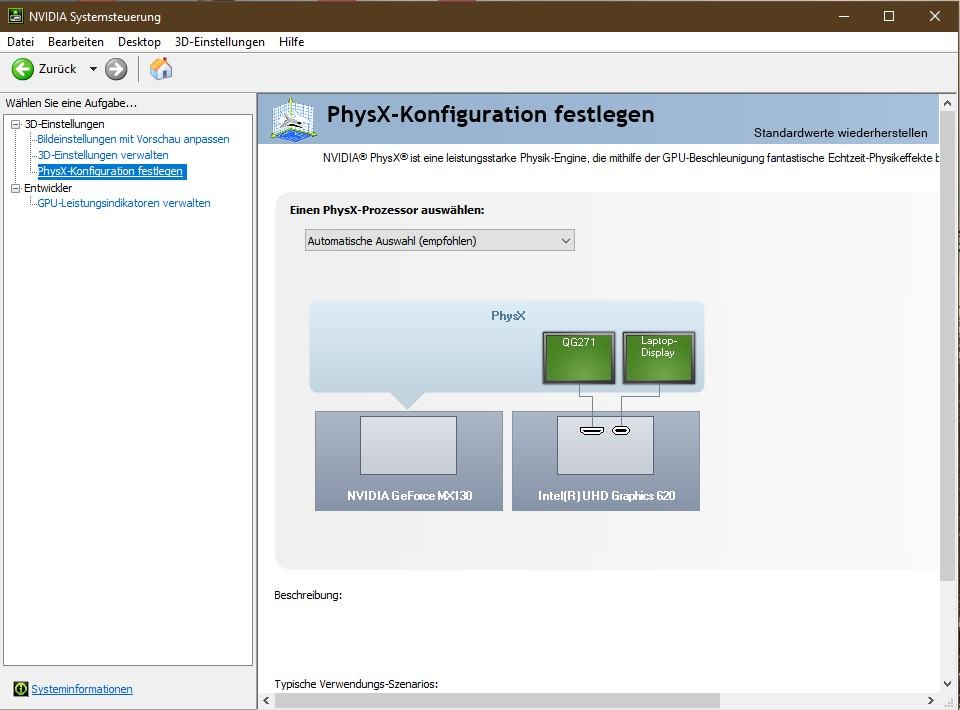The height and width of the screenshot is (710, 960).
Task: Click the PhysX header icon
Action: coord(293,119)
